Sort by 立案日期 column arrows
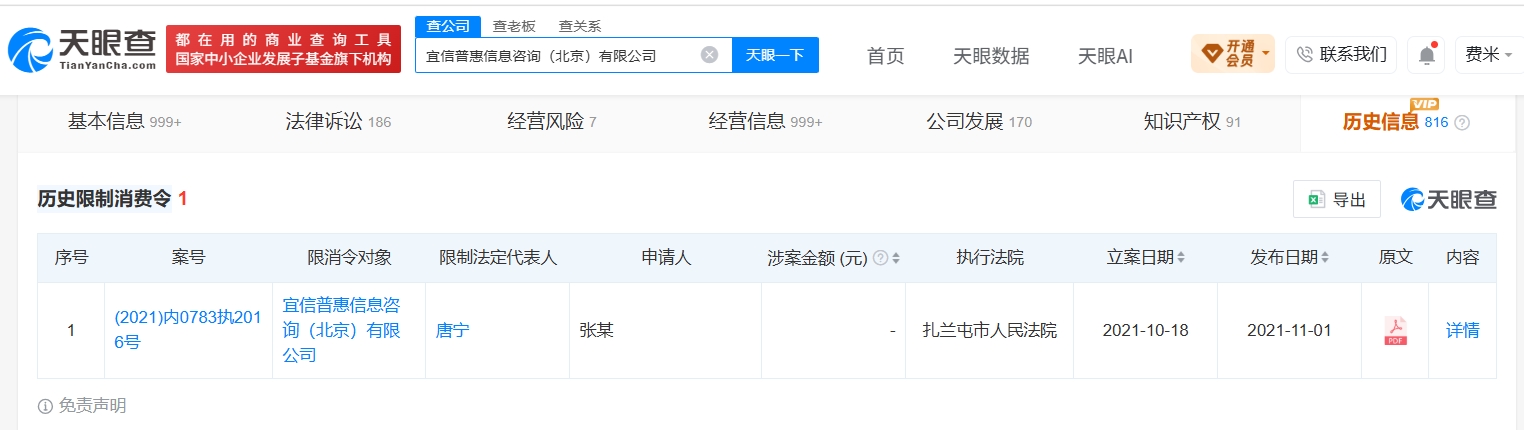The width and height of the screenshot is (1524, 430). (x=1181, y=258)
